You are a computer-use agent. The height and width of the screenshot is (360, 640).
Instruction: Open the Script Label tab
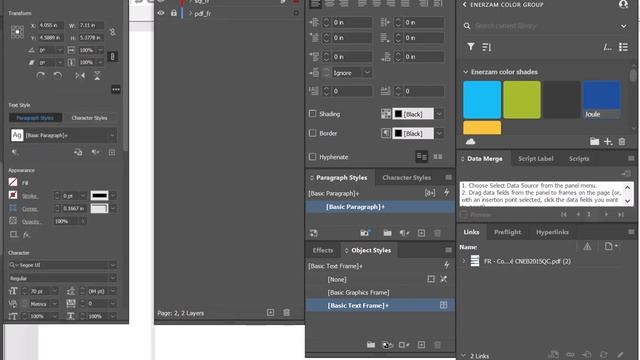pyautogui.click(x=536, y=159)
